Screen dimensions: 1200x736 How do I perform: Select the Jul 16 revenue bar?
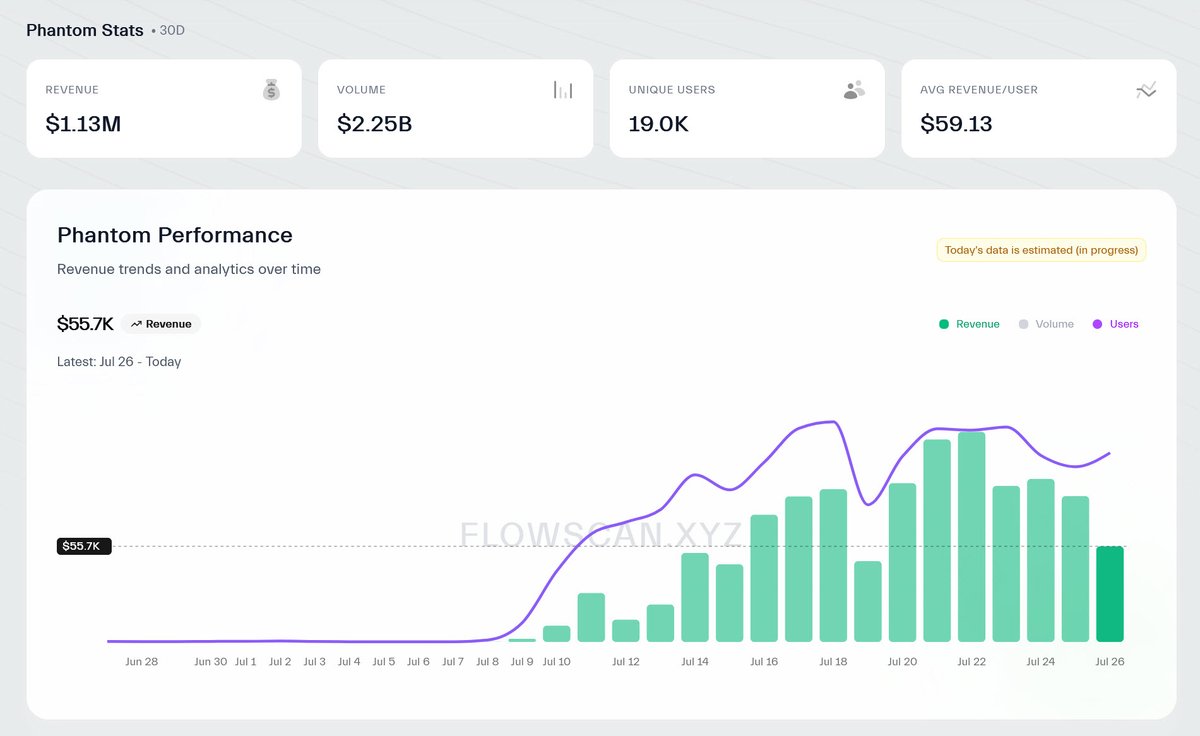[764, 578]
